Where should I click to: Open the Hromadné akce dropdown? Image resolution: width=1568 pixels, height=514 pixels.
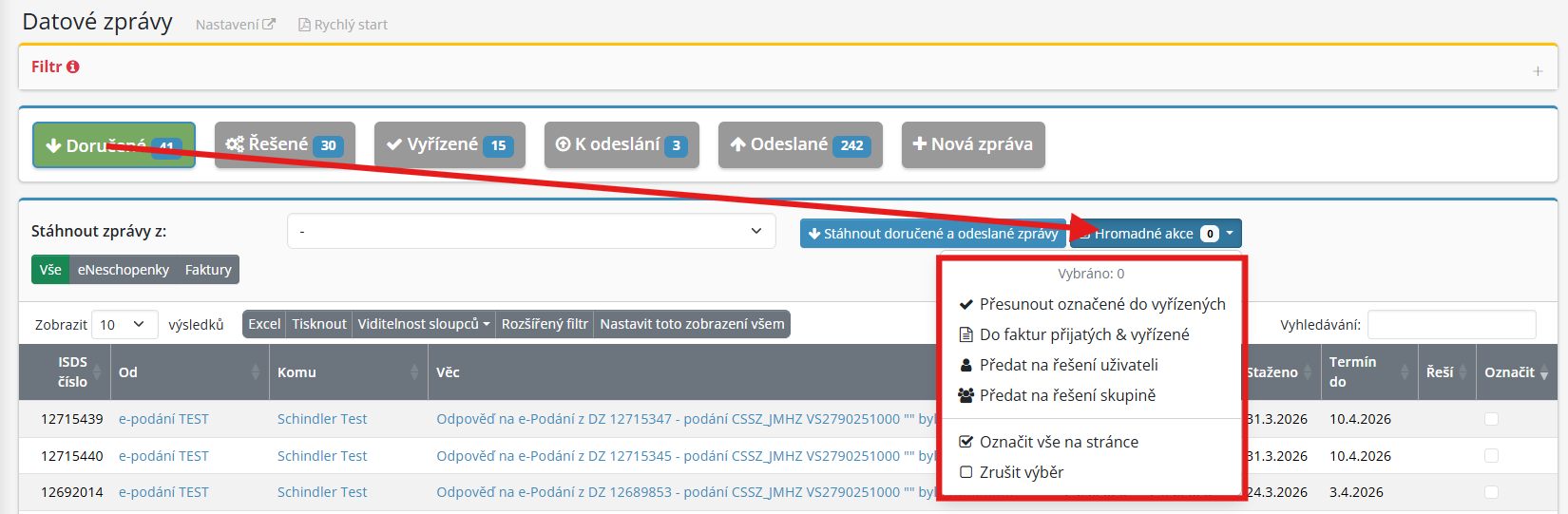point(1156,233)
